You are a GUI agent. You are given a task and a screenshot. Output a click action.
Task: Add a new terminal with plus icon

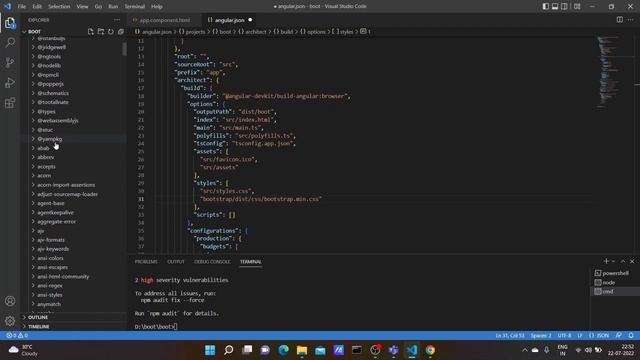(x=606, y=261)
